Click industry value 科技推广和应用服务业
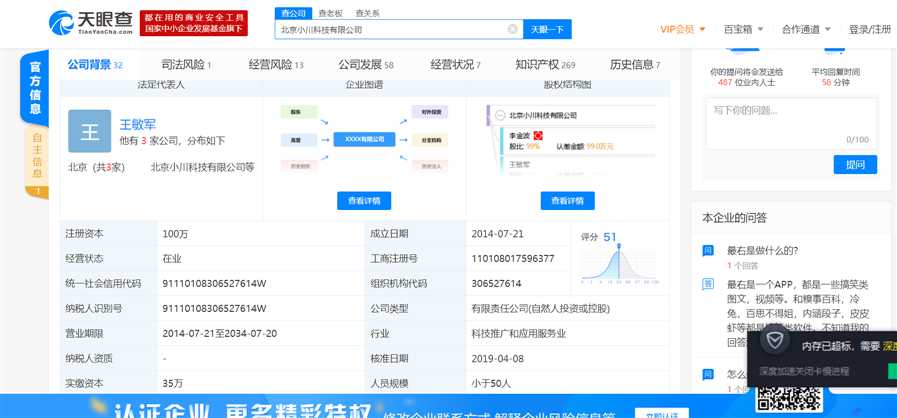Image resolution: width=897 pixels, height=418 pixels. (x=518, y=333)
